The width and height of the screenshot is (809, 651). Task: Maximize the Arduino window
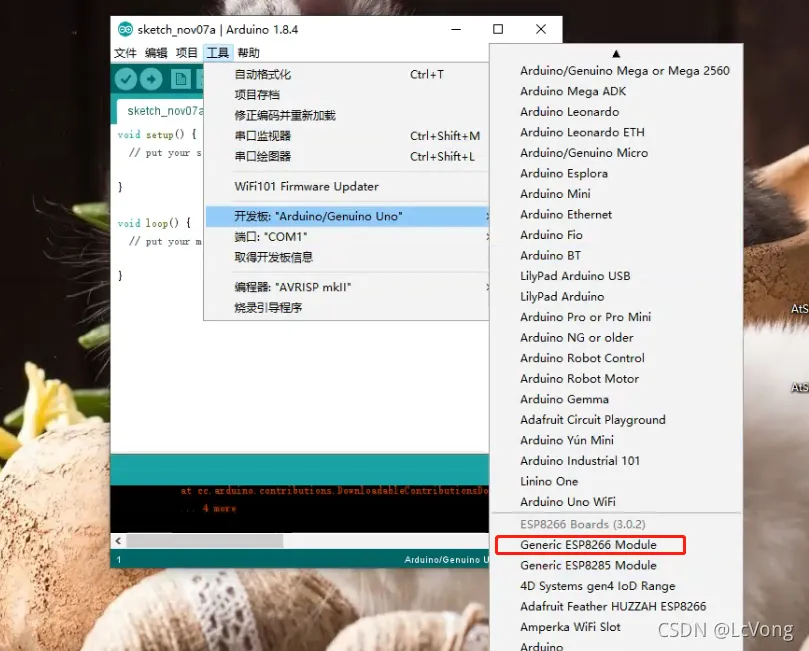(x=498, y=29)
